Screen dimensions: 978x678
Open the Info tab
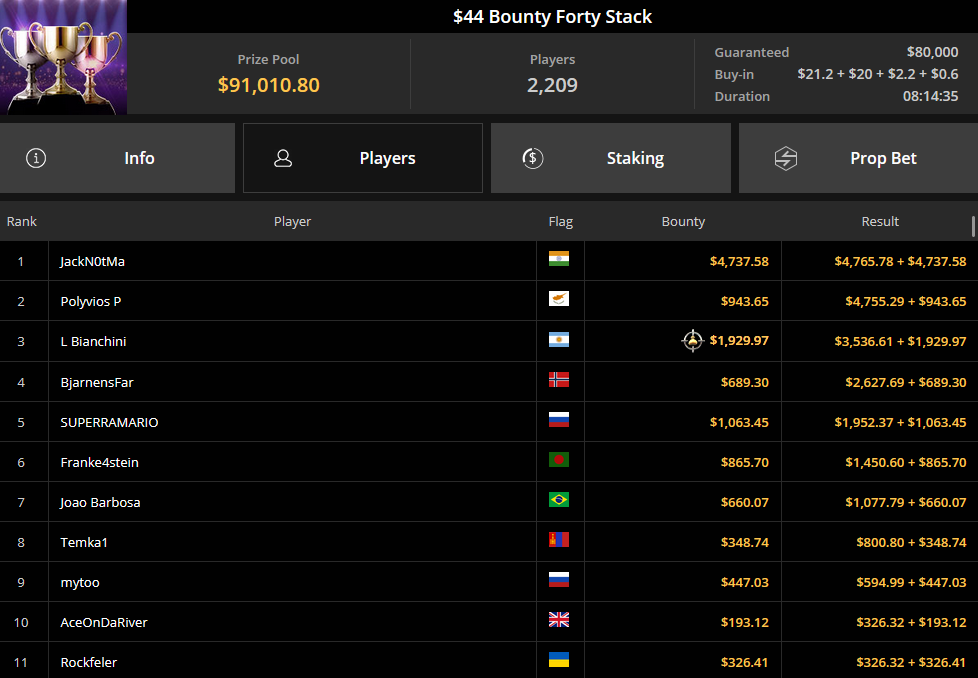tap(117, 158)
